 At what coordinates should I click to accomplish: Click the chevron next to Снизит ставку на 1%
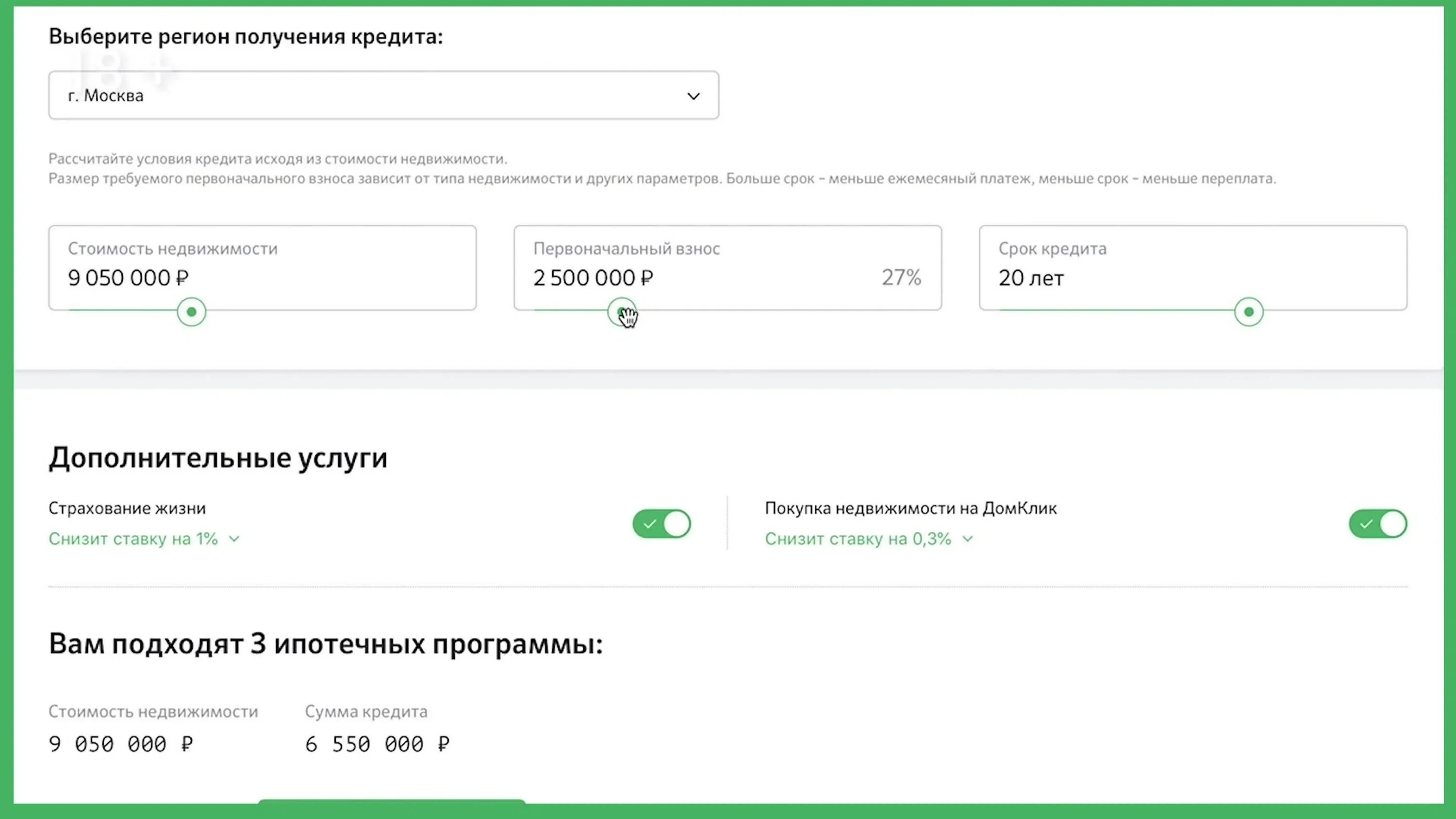[234, 539]
